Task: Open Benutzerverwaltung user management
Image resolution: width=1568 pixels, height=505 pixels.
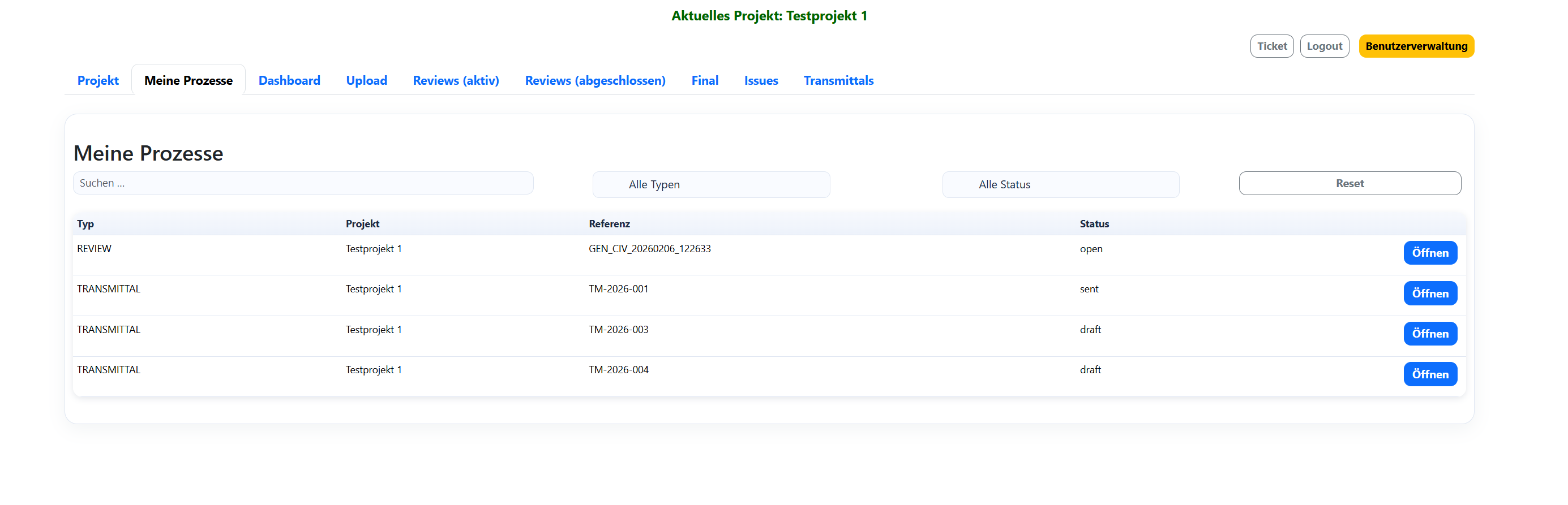Action: pyautogui.click(x=1415, y=46)
